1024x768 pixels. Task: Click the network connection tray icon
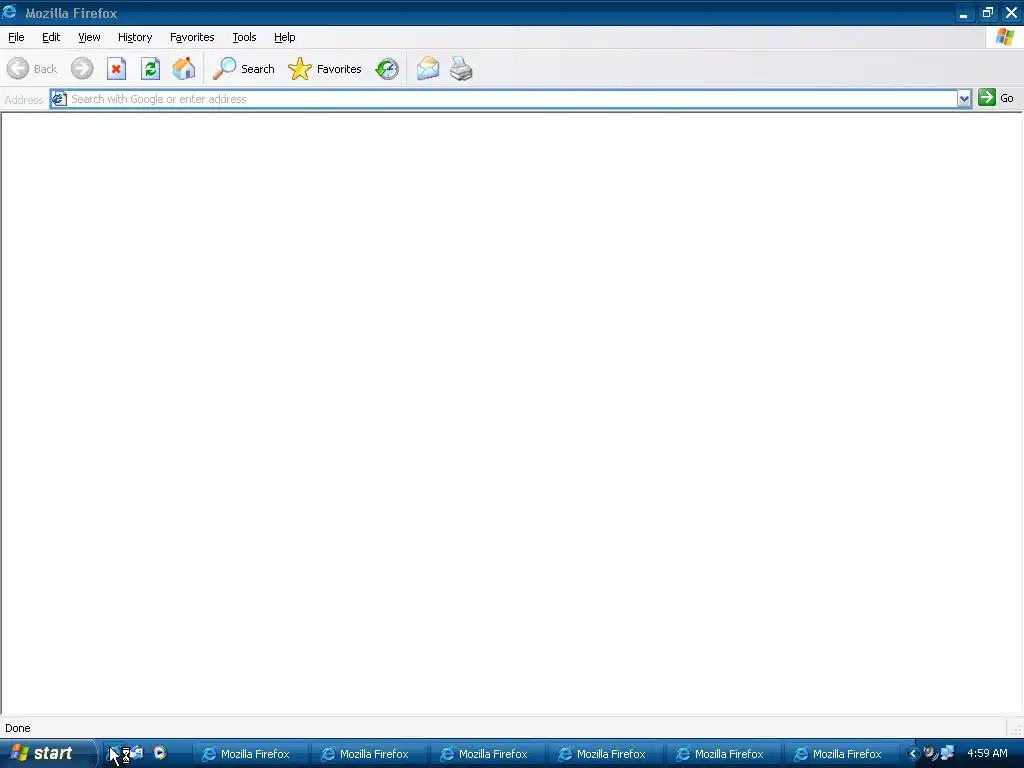pos(947,753)
